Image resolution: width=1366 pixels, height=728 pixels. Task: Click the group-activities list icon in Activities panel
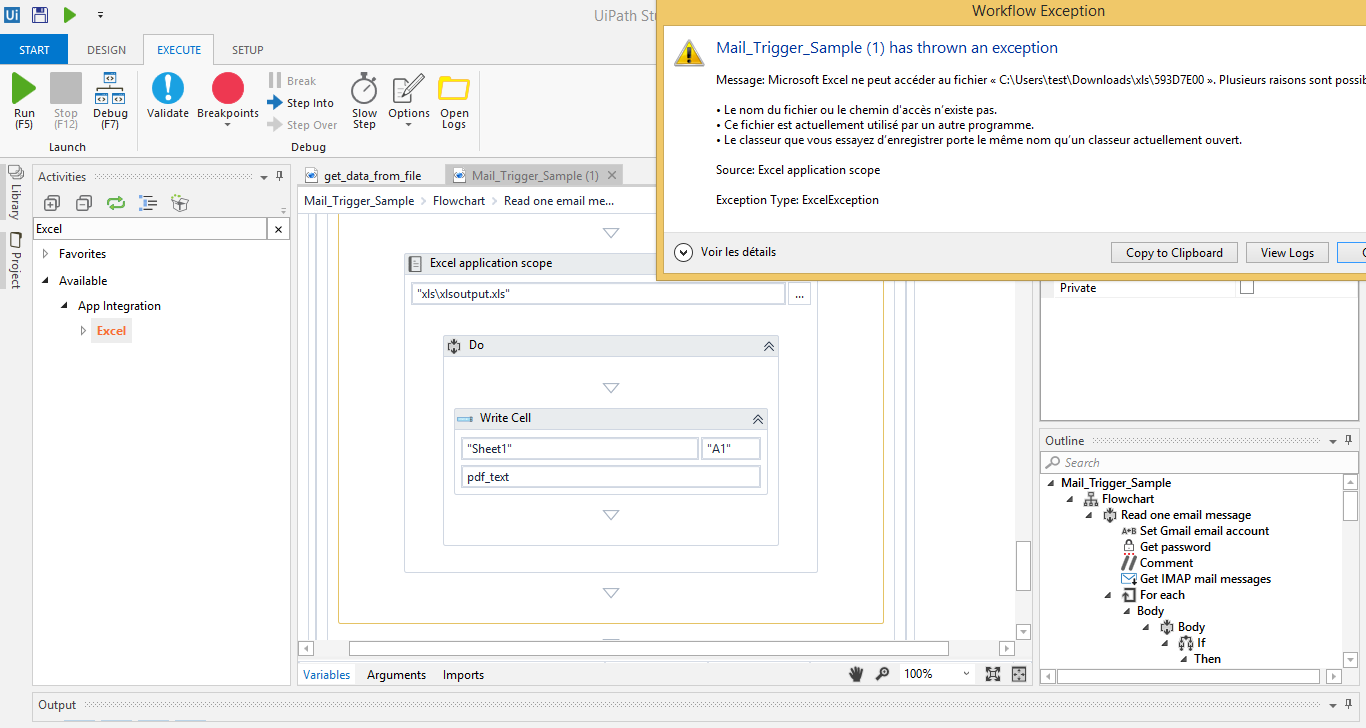click(148, 203)
